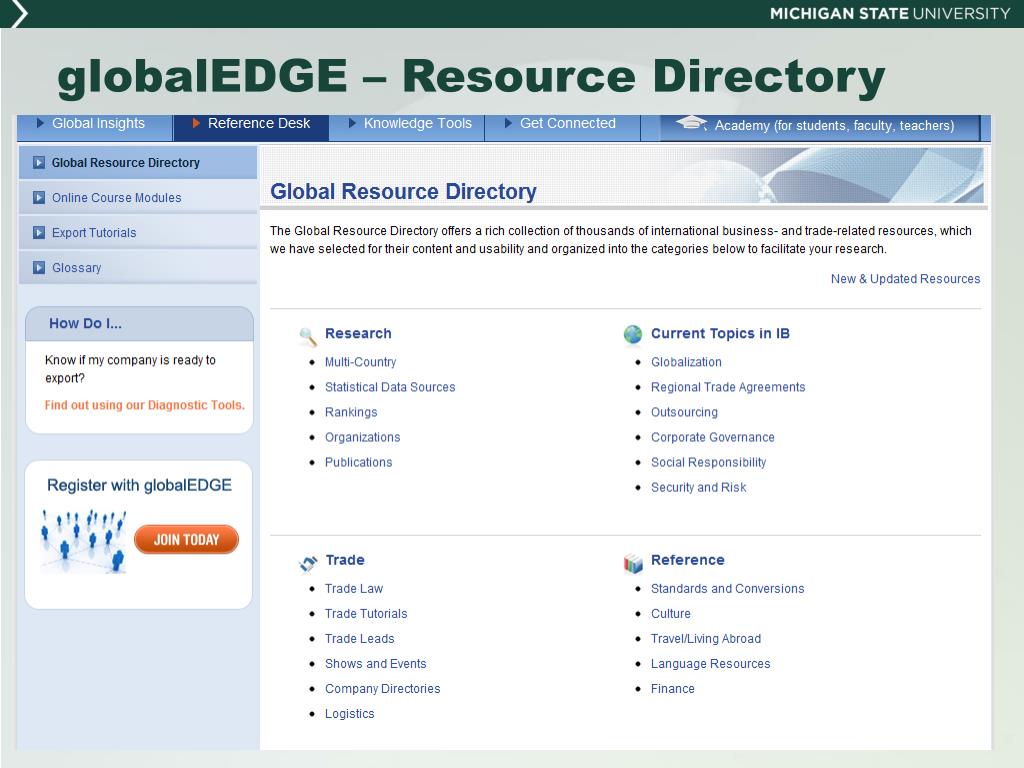1024x768 pixels.
Task: Open the Statistical Data Sources link
Action: [390, 387]
